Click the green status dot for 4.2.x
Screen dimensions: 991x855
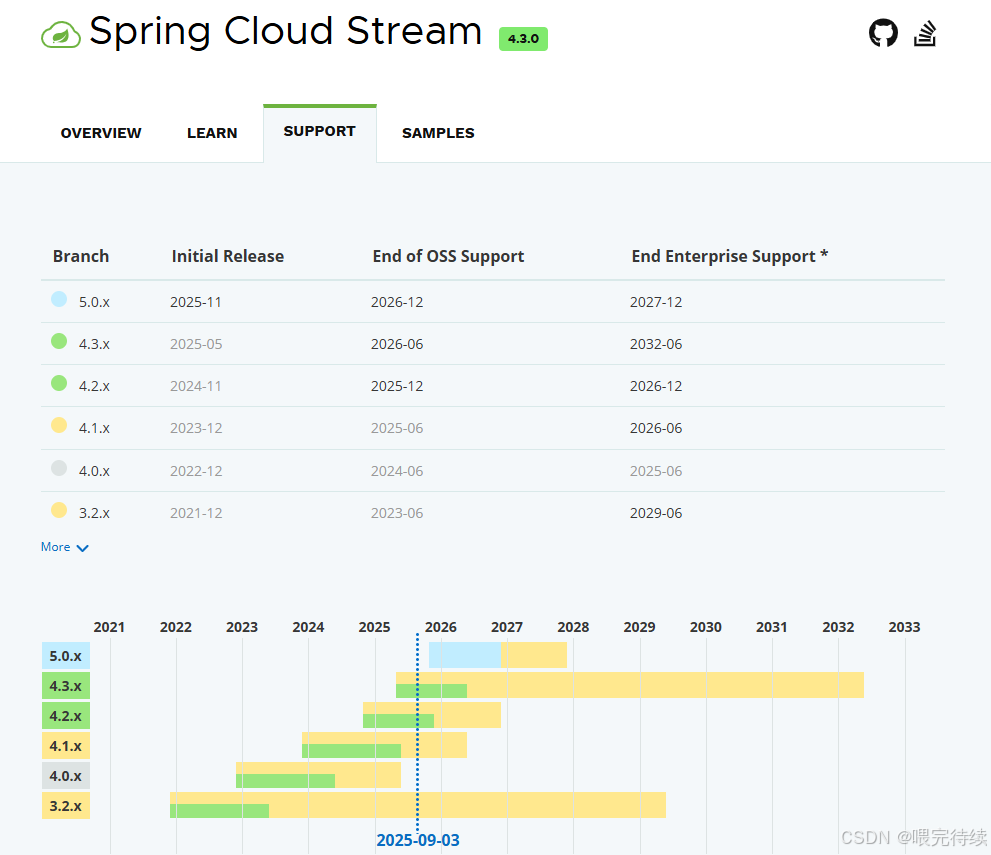pos(59,383)
